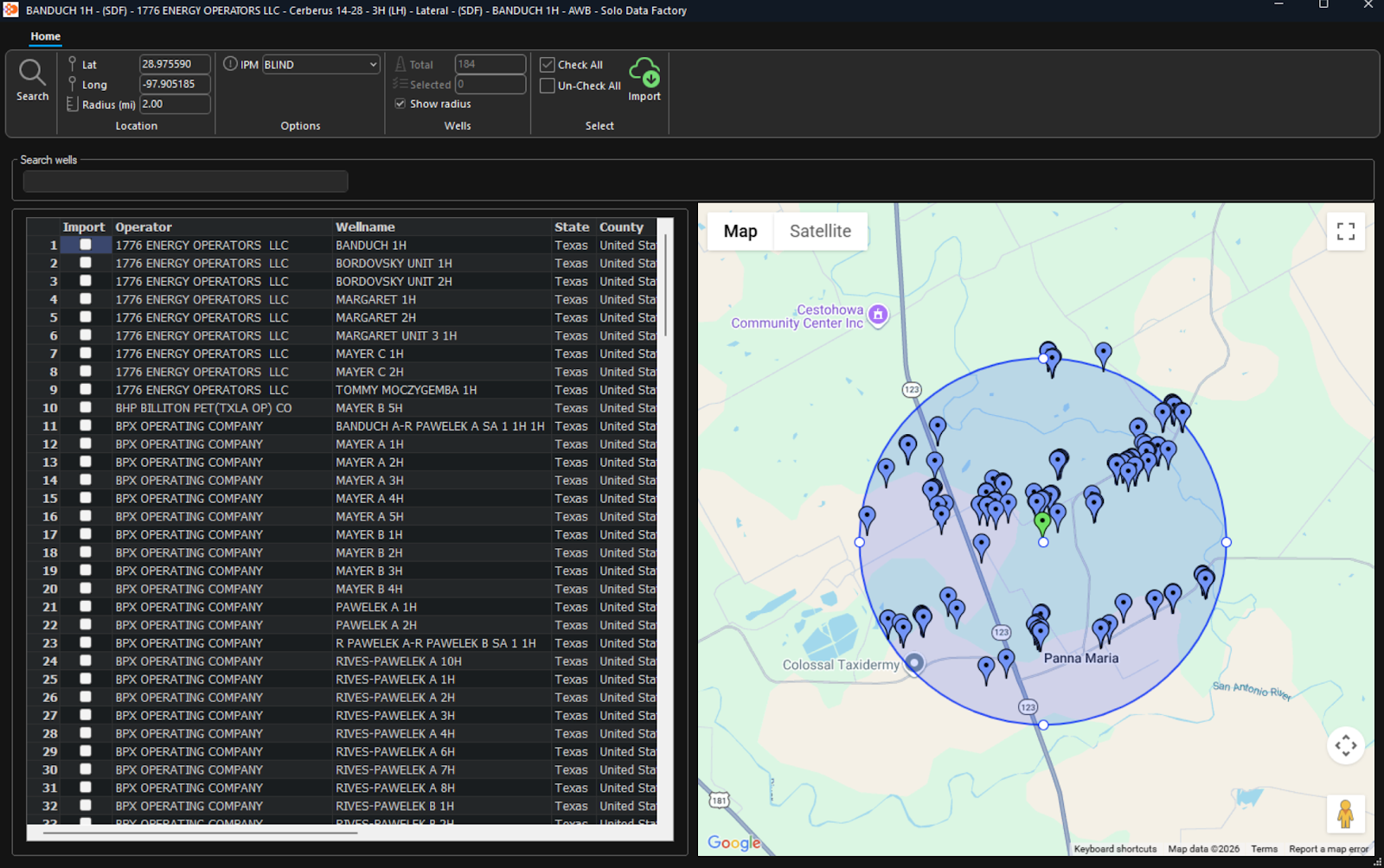Switch to Satellite map view
Screen dimensions: 1384x868
[820, 232]
